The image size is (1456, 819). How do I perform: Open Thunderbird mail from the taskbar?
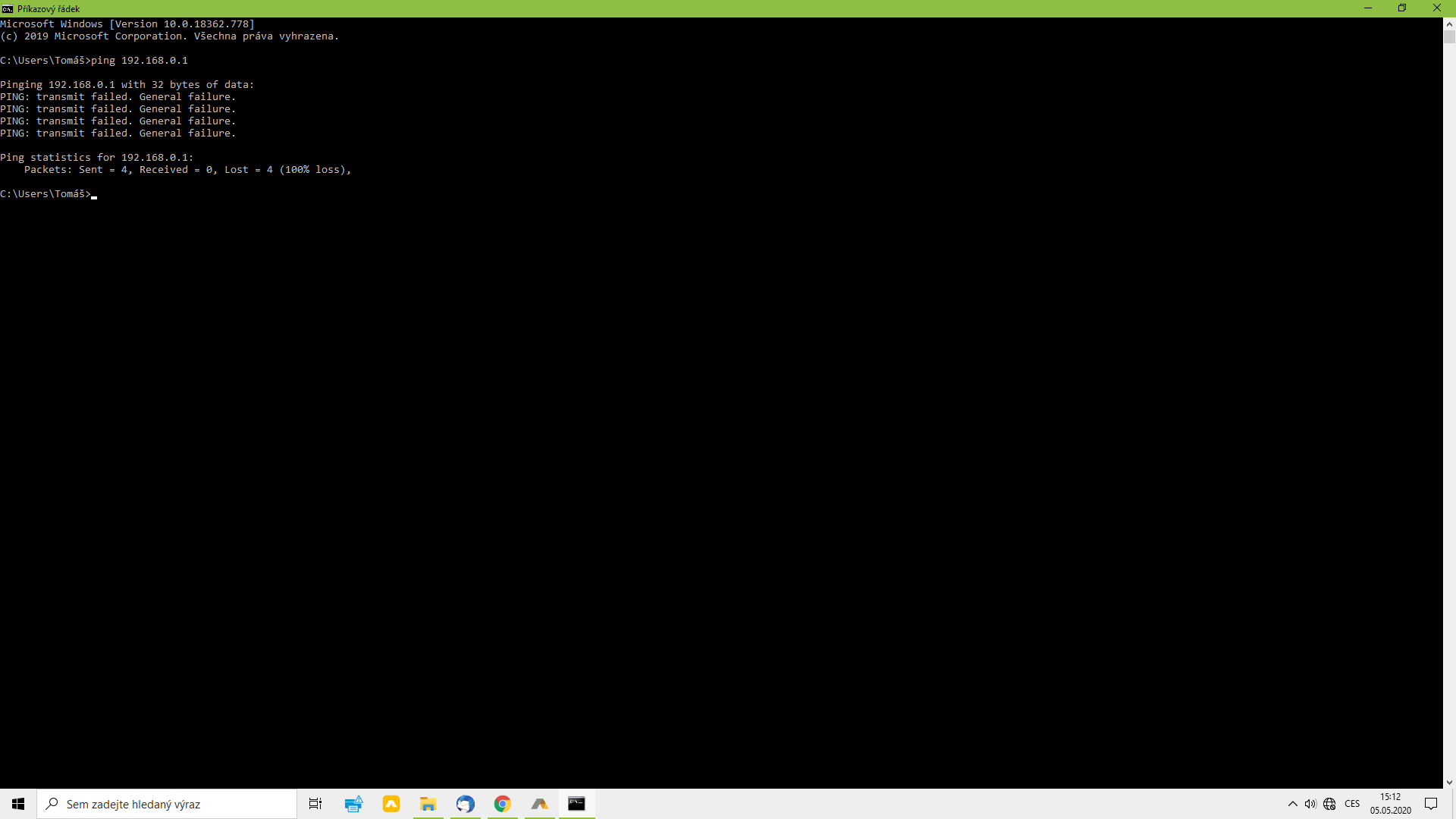(466, 804)
